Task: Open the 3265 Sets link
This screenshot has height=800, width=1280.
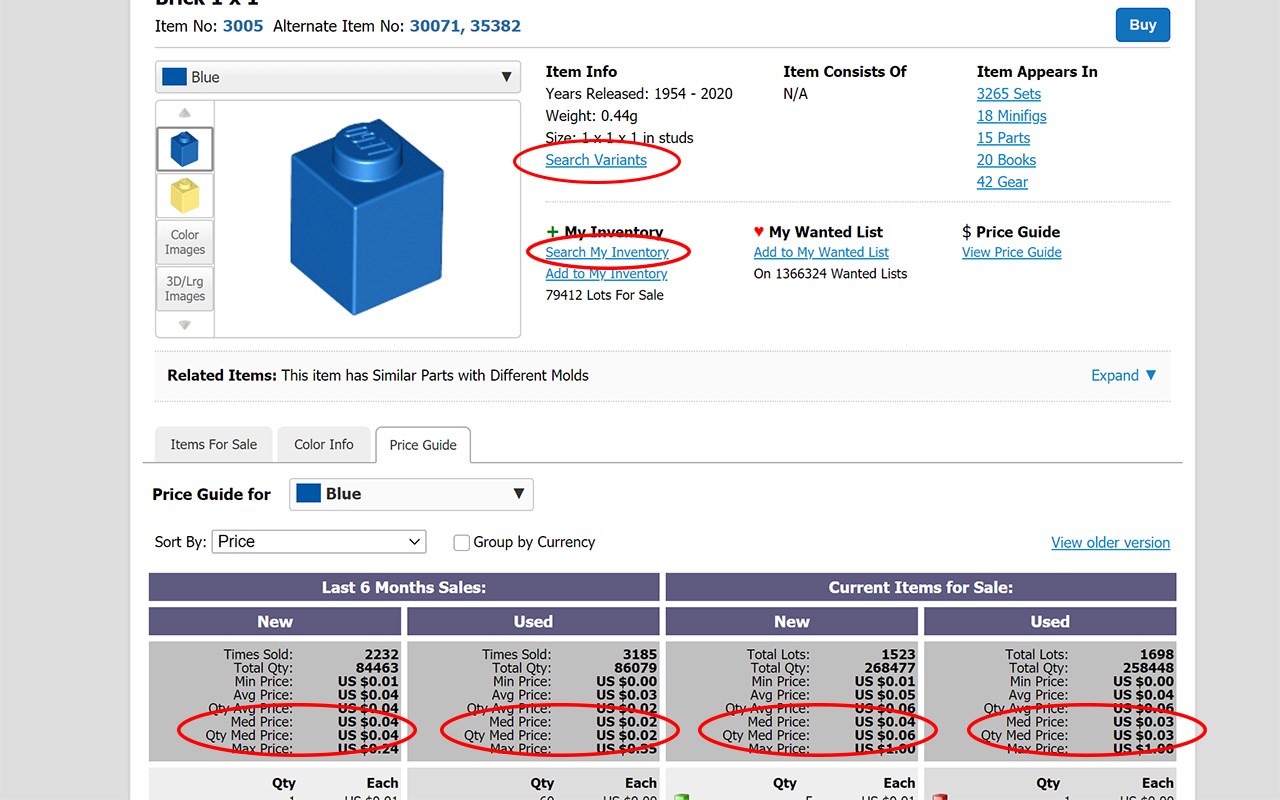Action: pyautogui.click(x=1009, y=94)
